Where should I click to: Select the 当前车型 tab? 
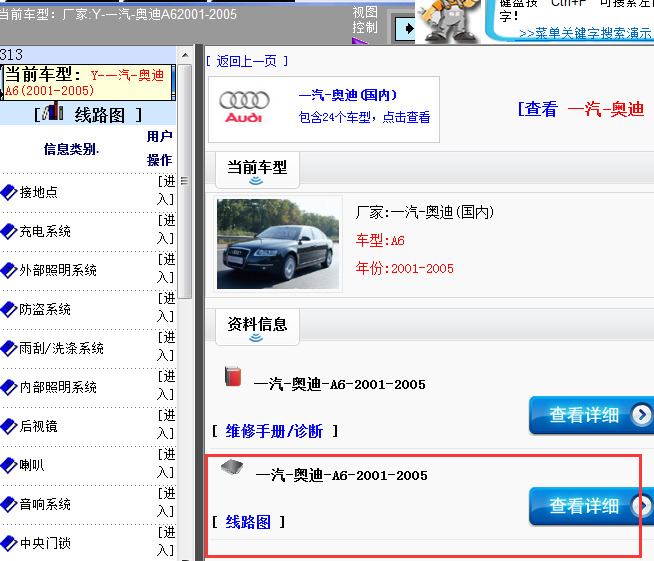[x=257, y=170]
